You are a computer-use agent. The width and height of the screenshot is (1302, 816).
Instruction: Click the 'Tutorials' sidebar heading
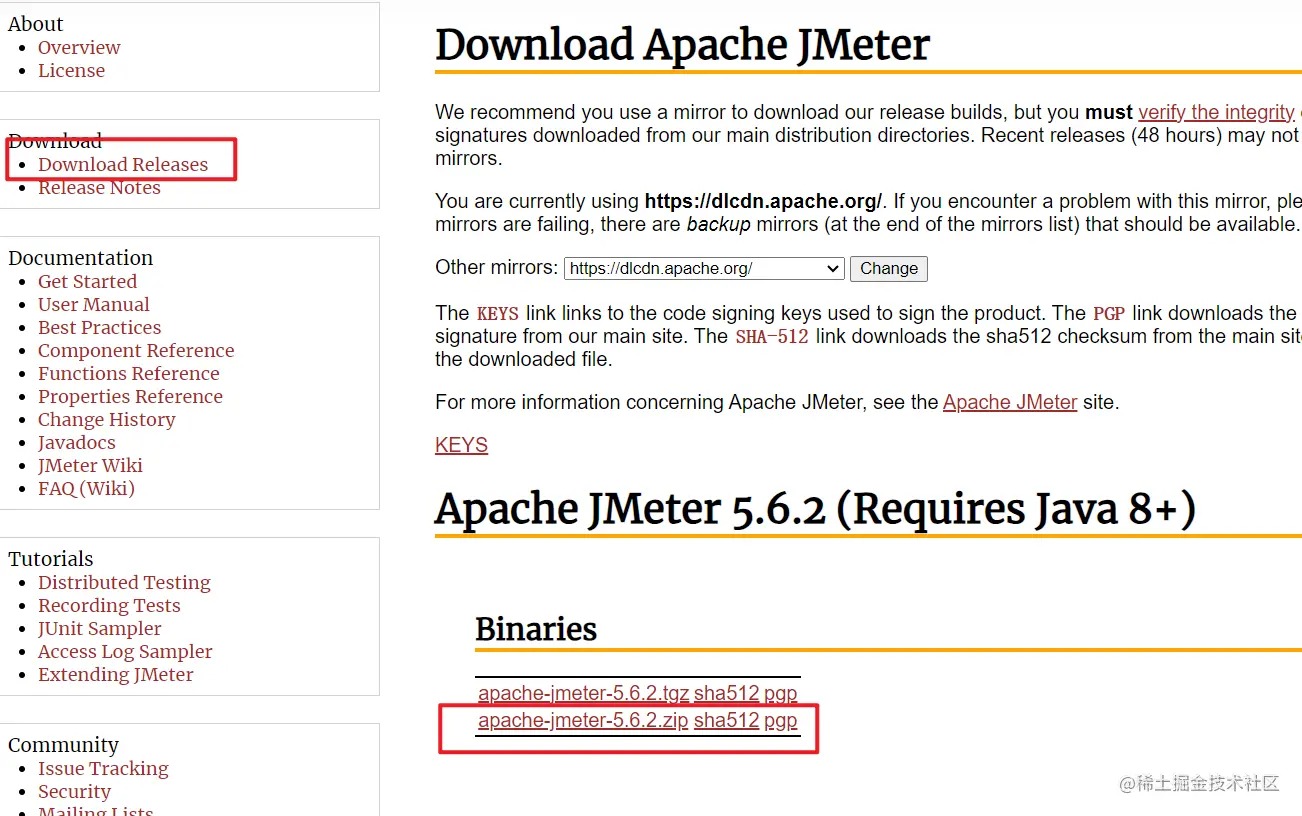pos(51,559)
